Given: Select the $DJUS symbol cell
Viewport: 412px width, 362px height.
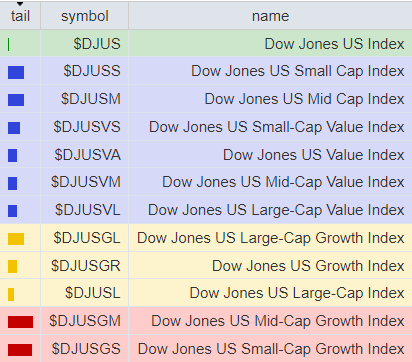Looking at the screenshot, I should [x=85, y=44].
